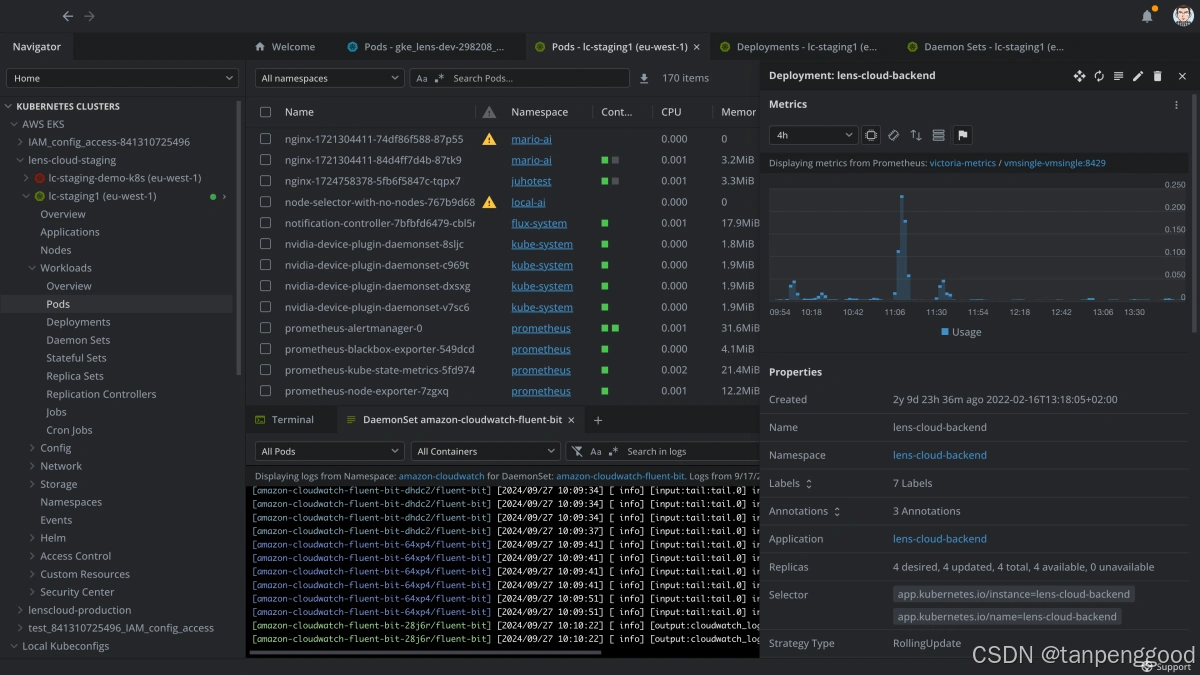Collapse the Workloads tree group
Viewport: 1200px width, 675px height.
pos(33,268)
